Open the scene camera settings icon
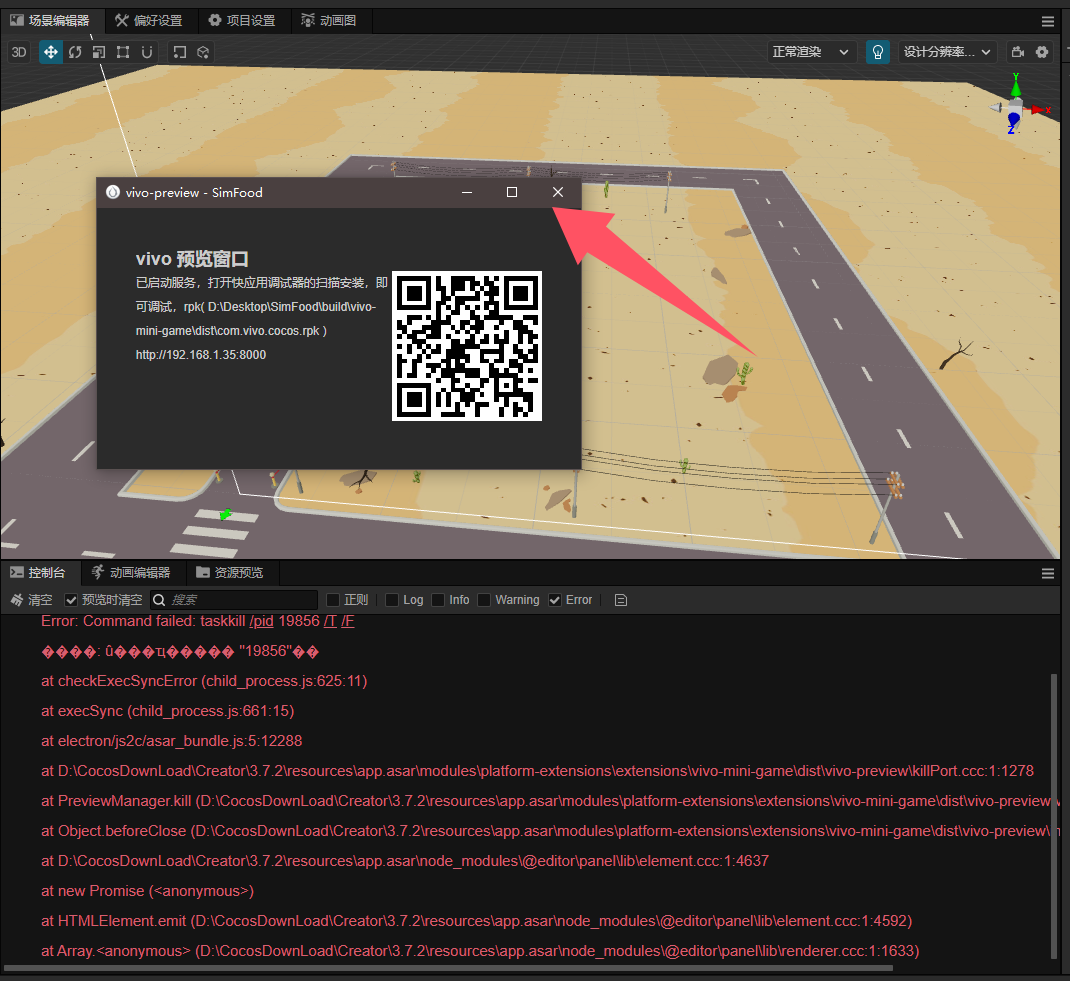Screen dimensions: 1070x981 pyautogui.click(x=1017, y=52)
